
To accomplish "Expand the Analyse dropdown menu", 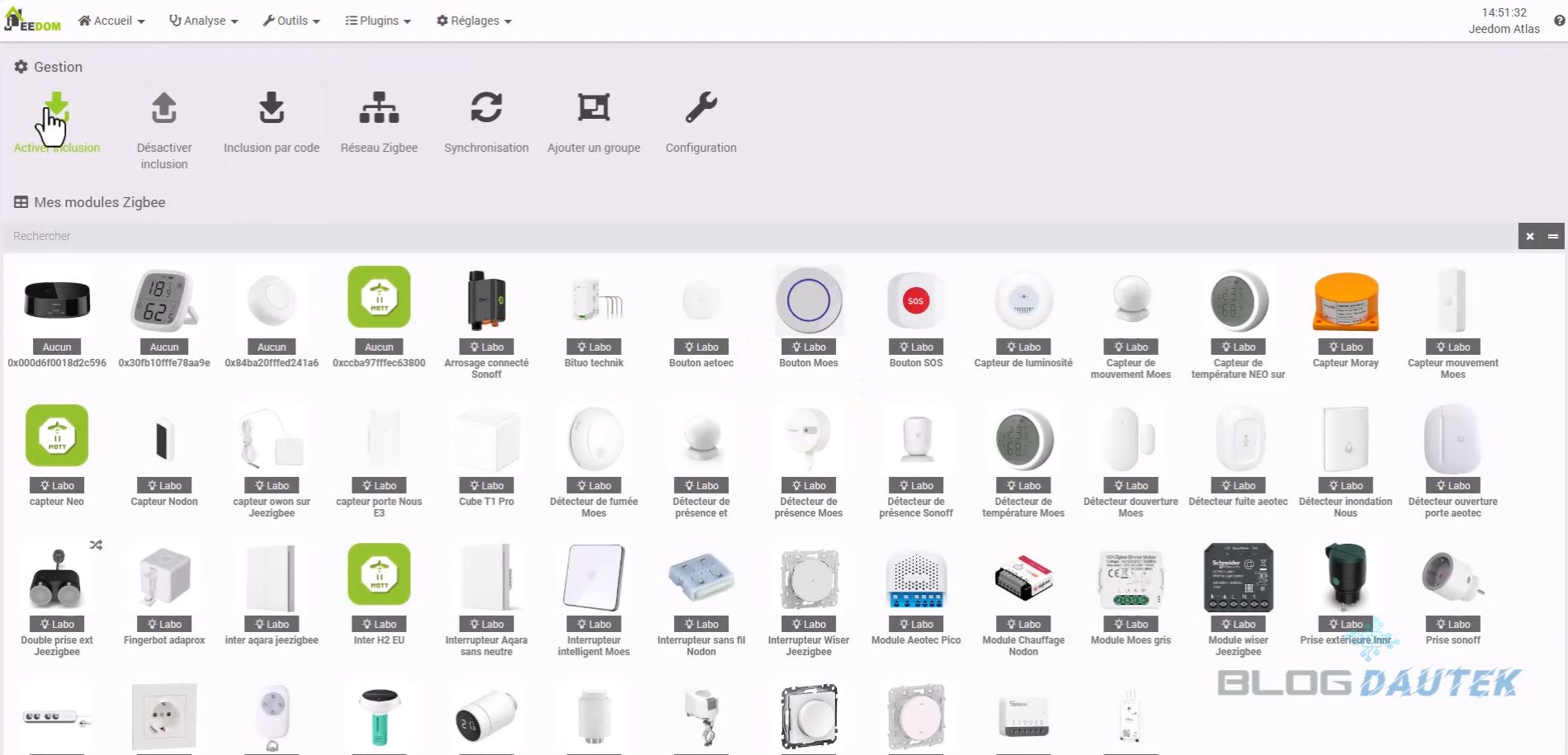I will 204,21.
